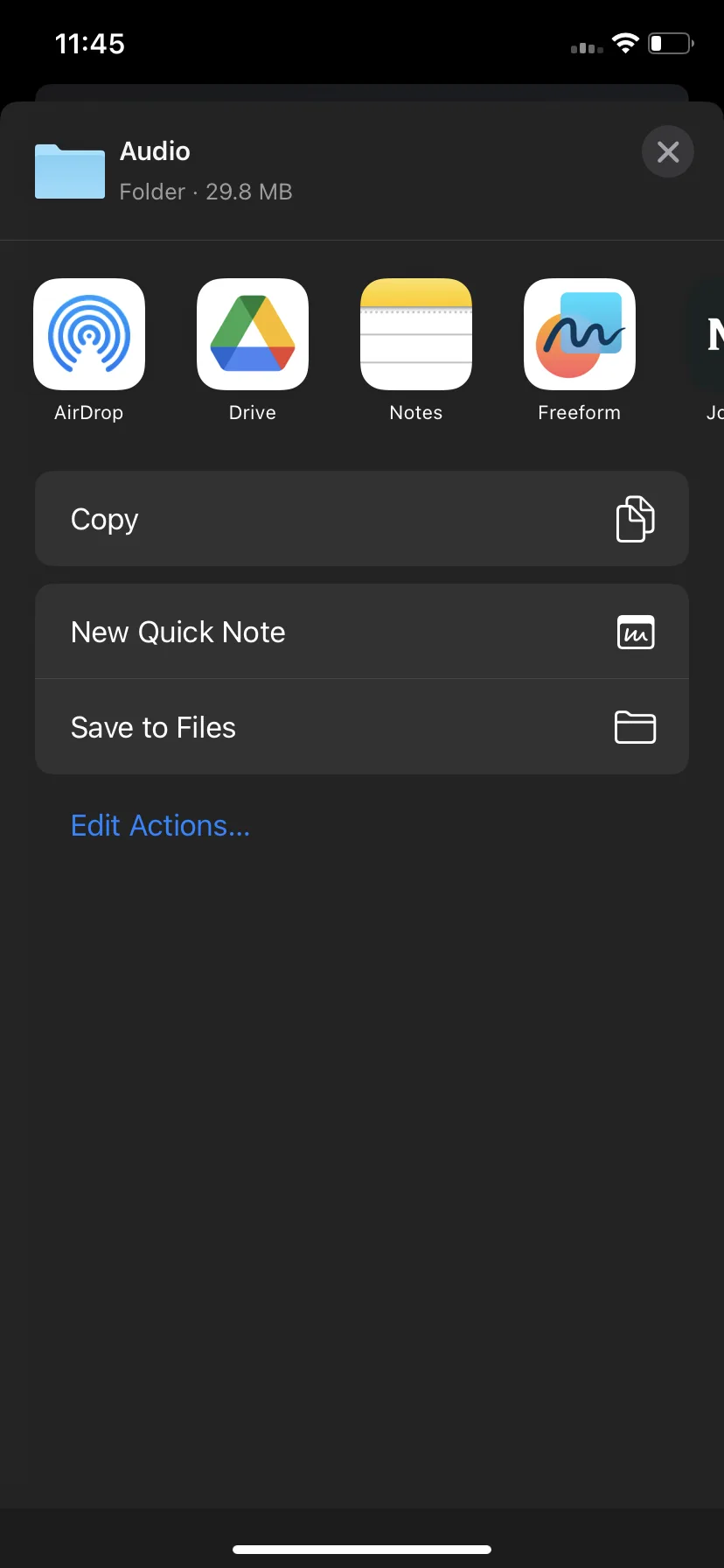This screenshot has height=1568, width=724.
Task: Tap the Wi-Fi status icon
Action: (625, 43)
